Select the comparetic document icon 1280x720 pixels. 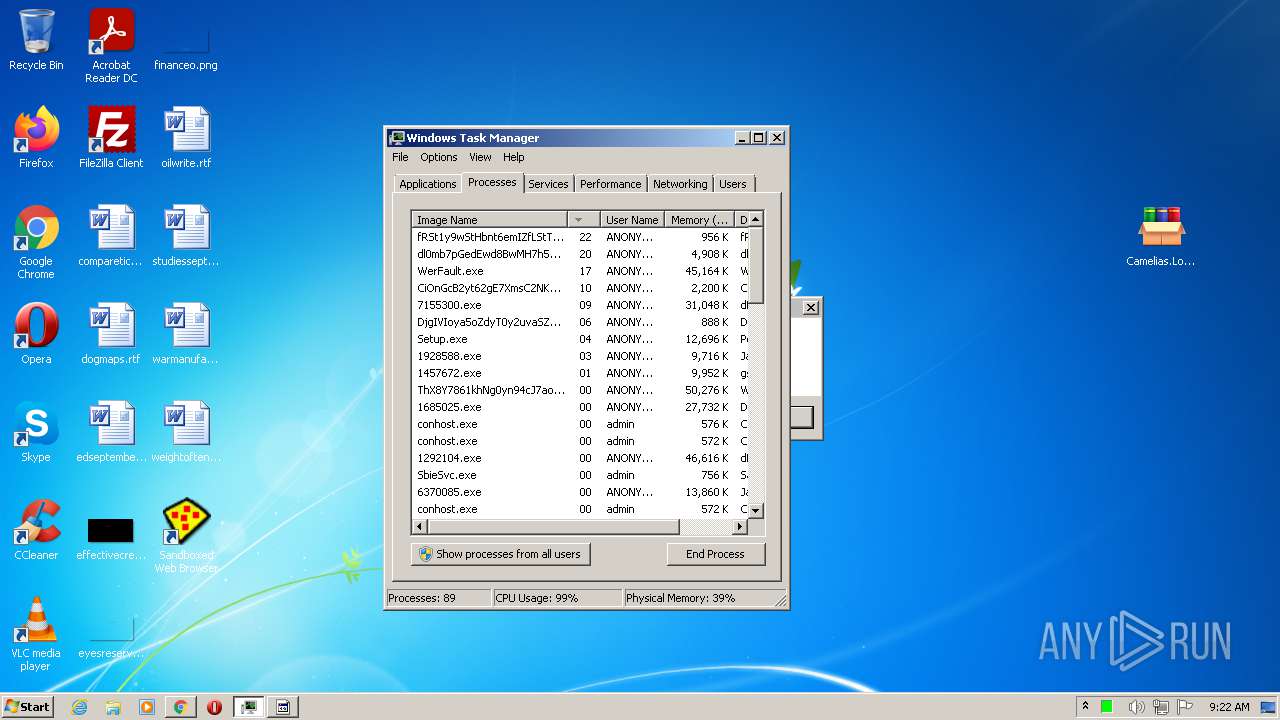111,236
